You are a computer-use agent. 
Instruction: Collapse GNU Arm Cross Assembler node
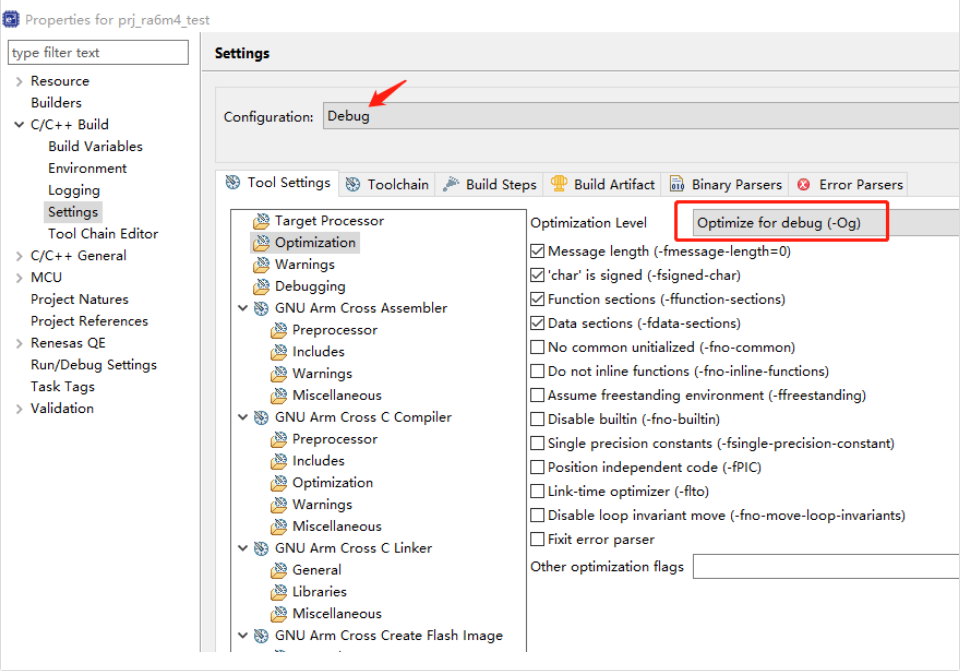[x=243, y=307]
